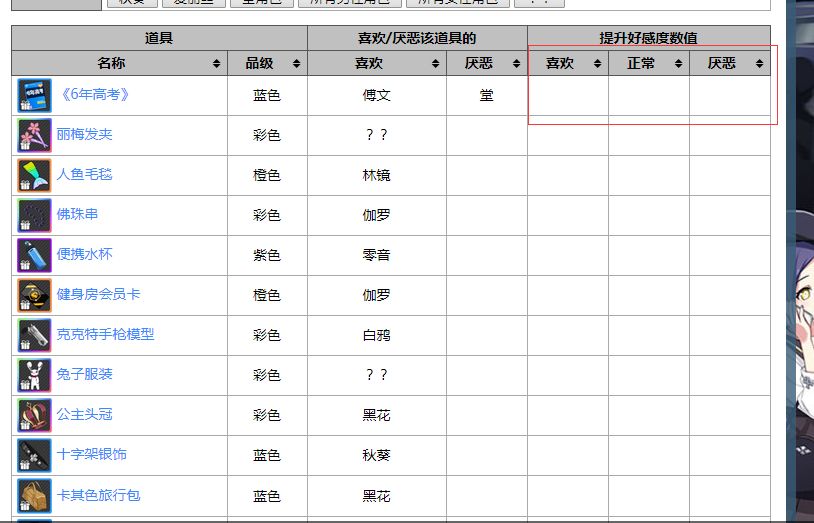
Task: Open the 卡其色旅行包 item link
Action: pyautogui.click(x=98, y=495)
